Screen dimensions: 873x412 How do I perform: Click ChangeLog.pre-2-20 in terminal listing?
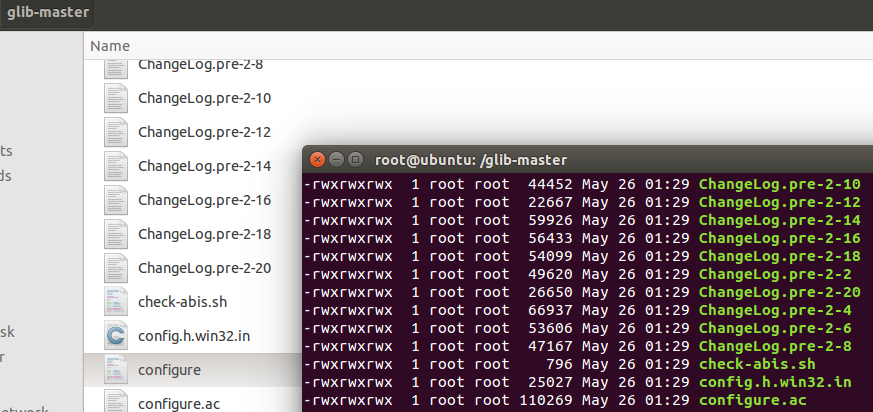click(779, 292)
